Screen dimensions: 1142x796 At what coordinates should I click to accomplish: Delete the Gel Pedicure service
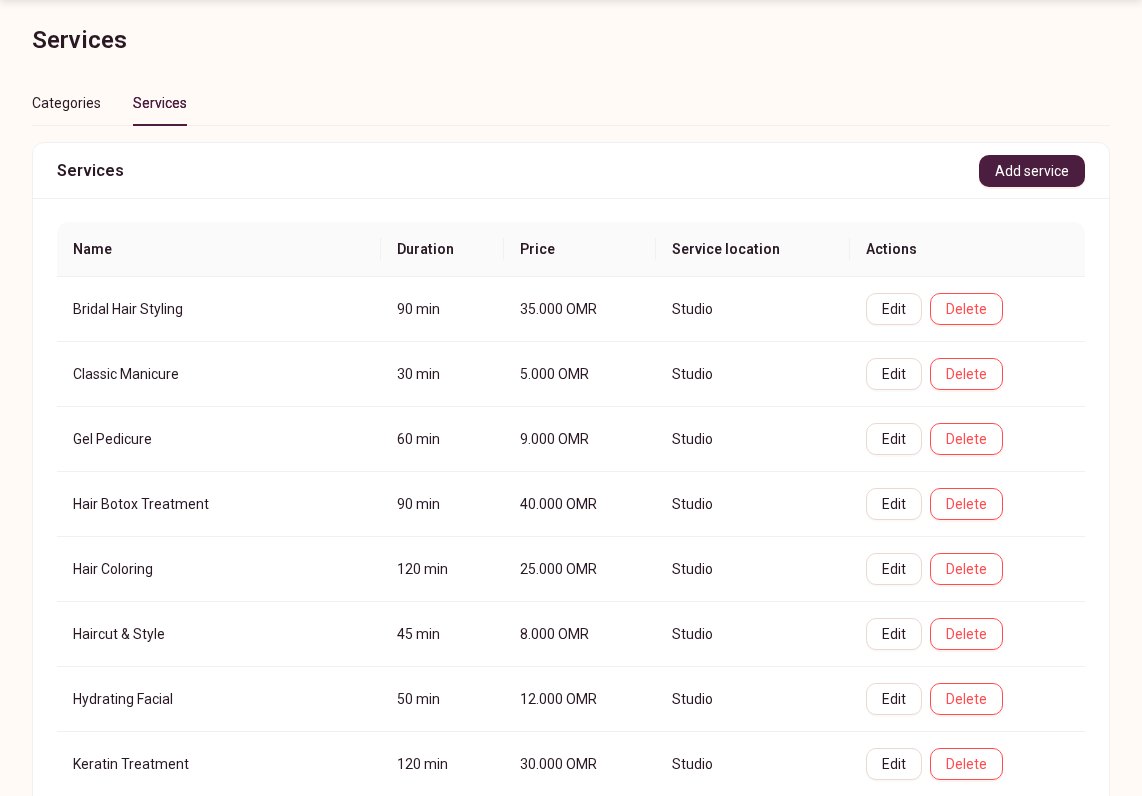(x=966, y=438)
